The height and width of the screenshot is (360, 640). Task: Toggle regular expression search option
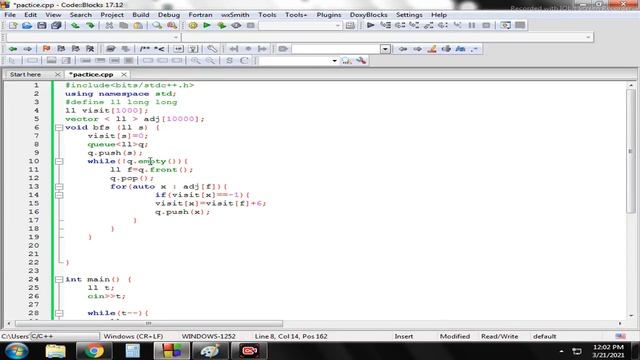pos(474,49)
